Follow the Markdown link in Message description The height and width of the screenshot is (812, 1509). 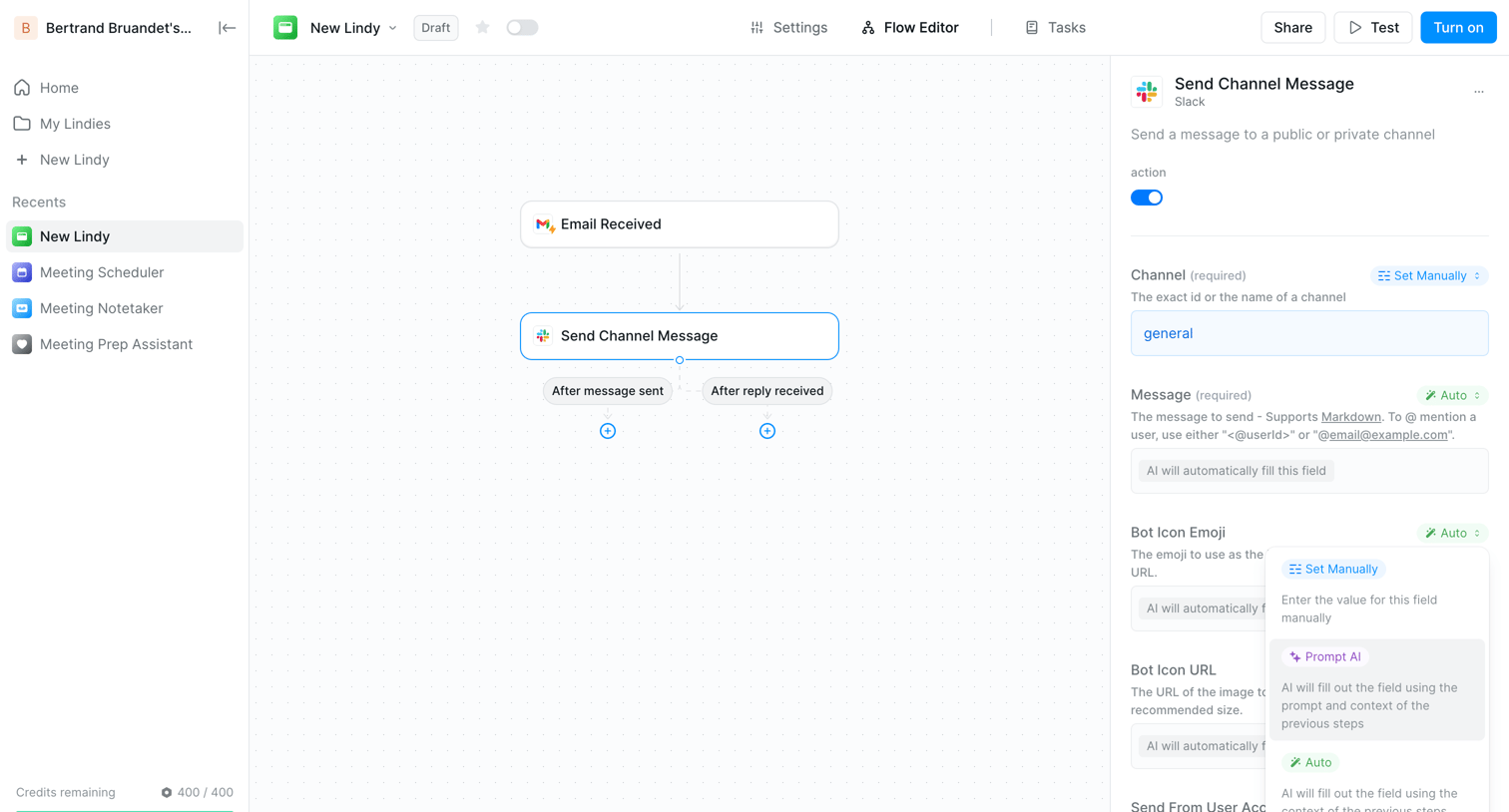[1350, 417]
